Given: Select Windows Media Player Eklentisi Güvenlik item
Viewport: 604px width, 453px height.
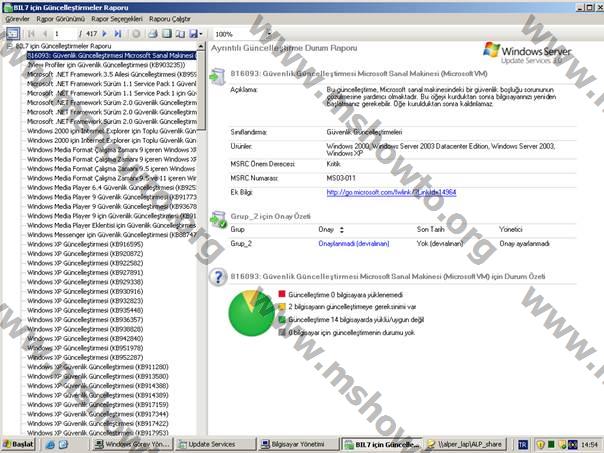Looking at the screenshot, I should (112, 225).
